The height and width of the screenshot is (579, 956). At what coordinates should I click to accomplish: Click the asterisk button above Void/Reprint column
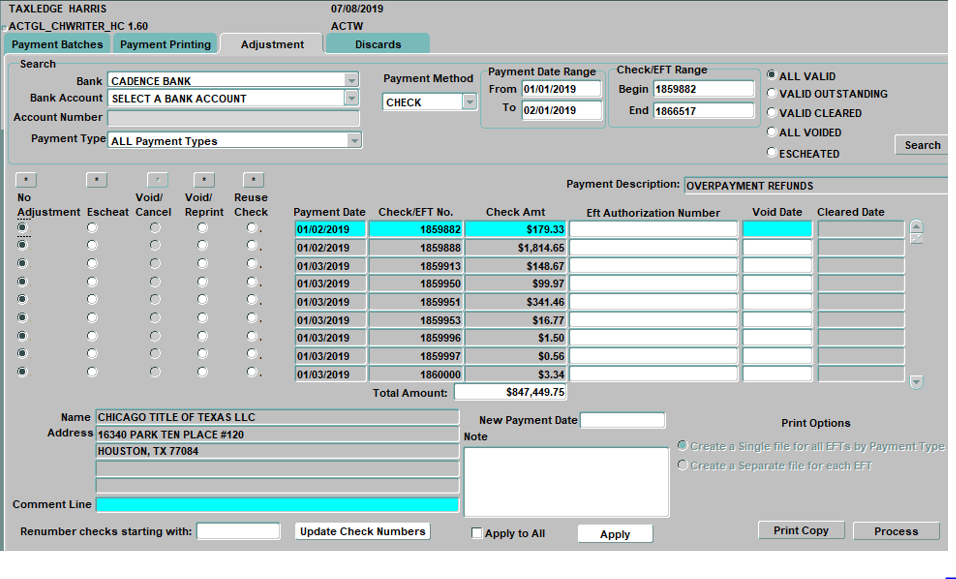204,180
